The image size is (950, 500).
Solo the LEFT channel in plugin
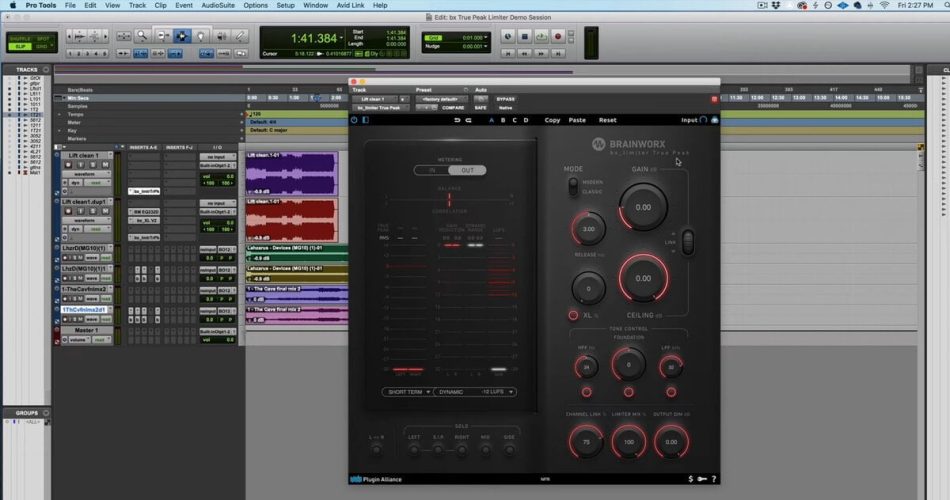[x=414, y=450]
